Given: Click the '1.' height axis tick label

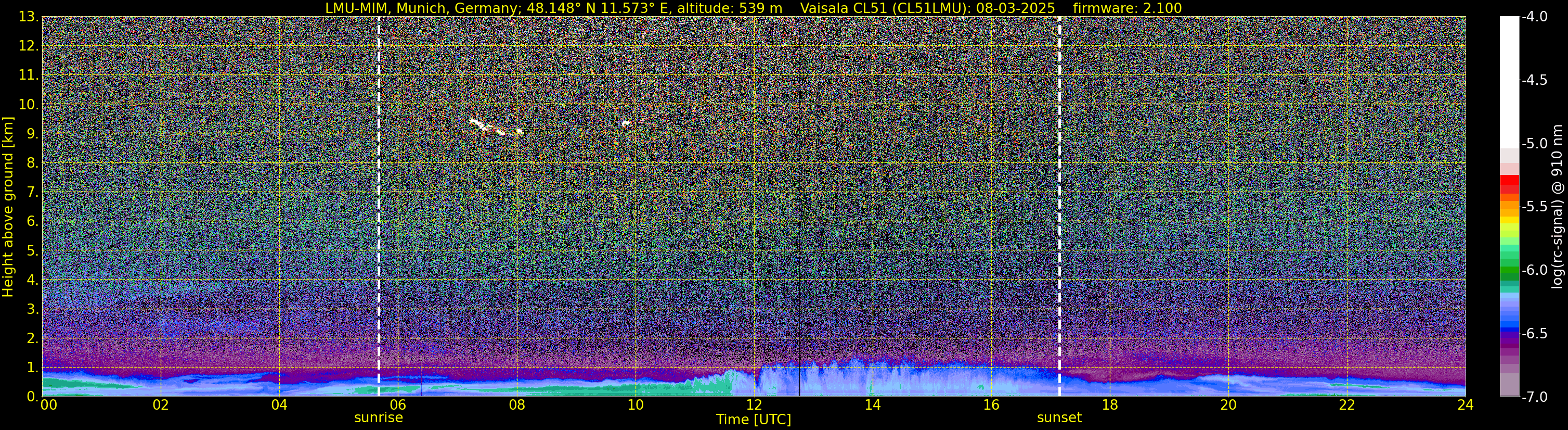Looking at the screenshot, I should tap(33, 368).
